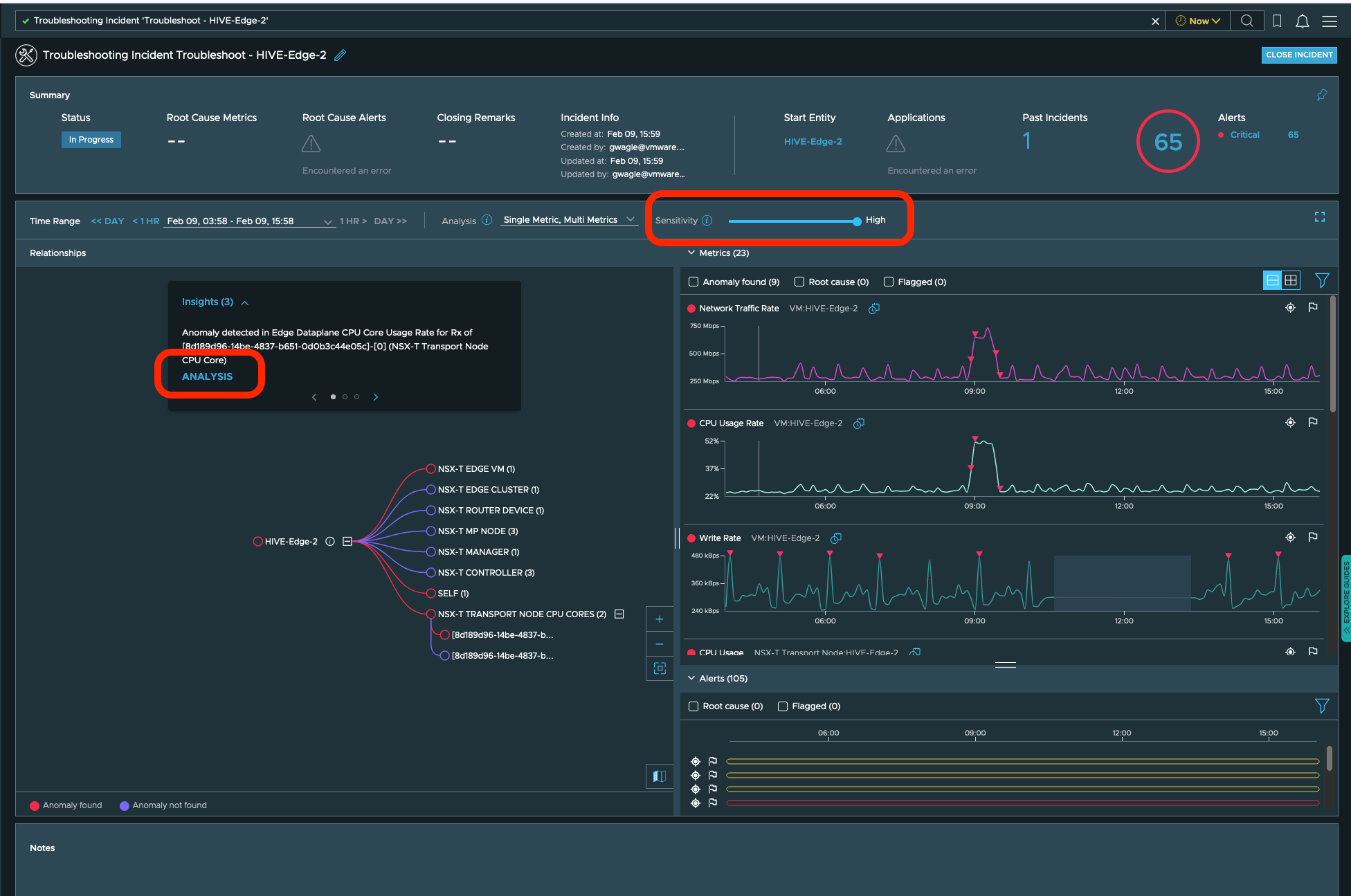
Task: Select the grid view icon for metrics
Action: [x=1291, y=280]
